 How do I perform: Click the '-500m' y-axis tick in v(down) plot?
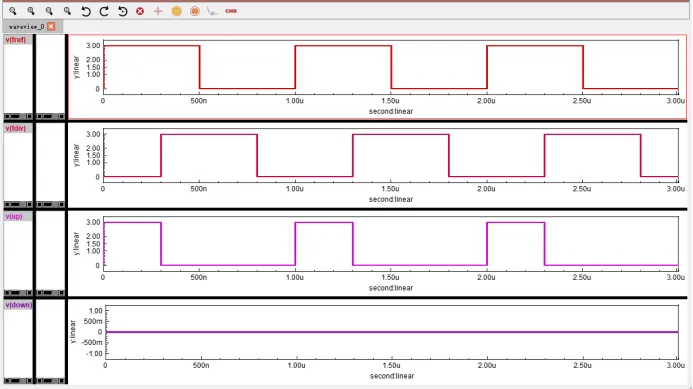[x=92, y=343]
